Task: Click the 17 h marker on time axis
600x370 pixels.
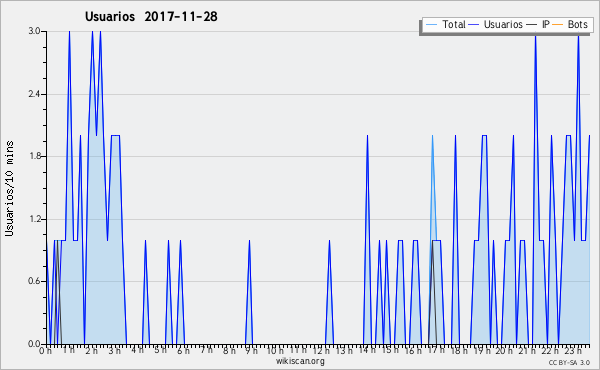Action: 436,350
